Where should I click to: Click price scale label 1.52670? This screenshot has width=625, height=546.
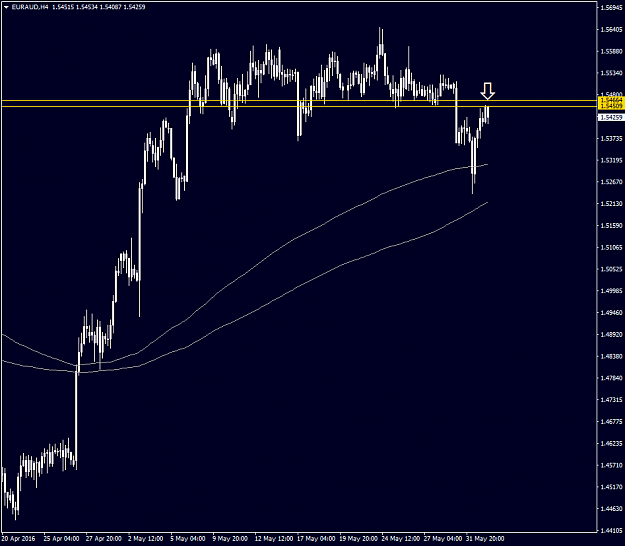pos(611,182)
